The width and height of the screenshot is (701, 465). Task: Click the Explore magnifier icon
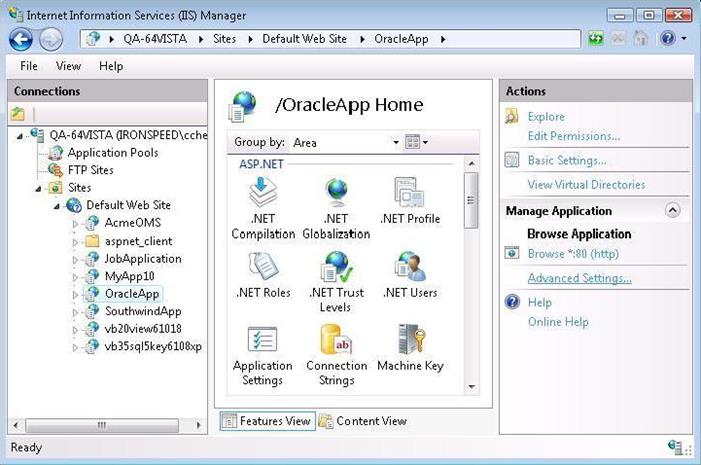pos(512,116)
